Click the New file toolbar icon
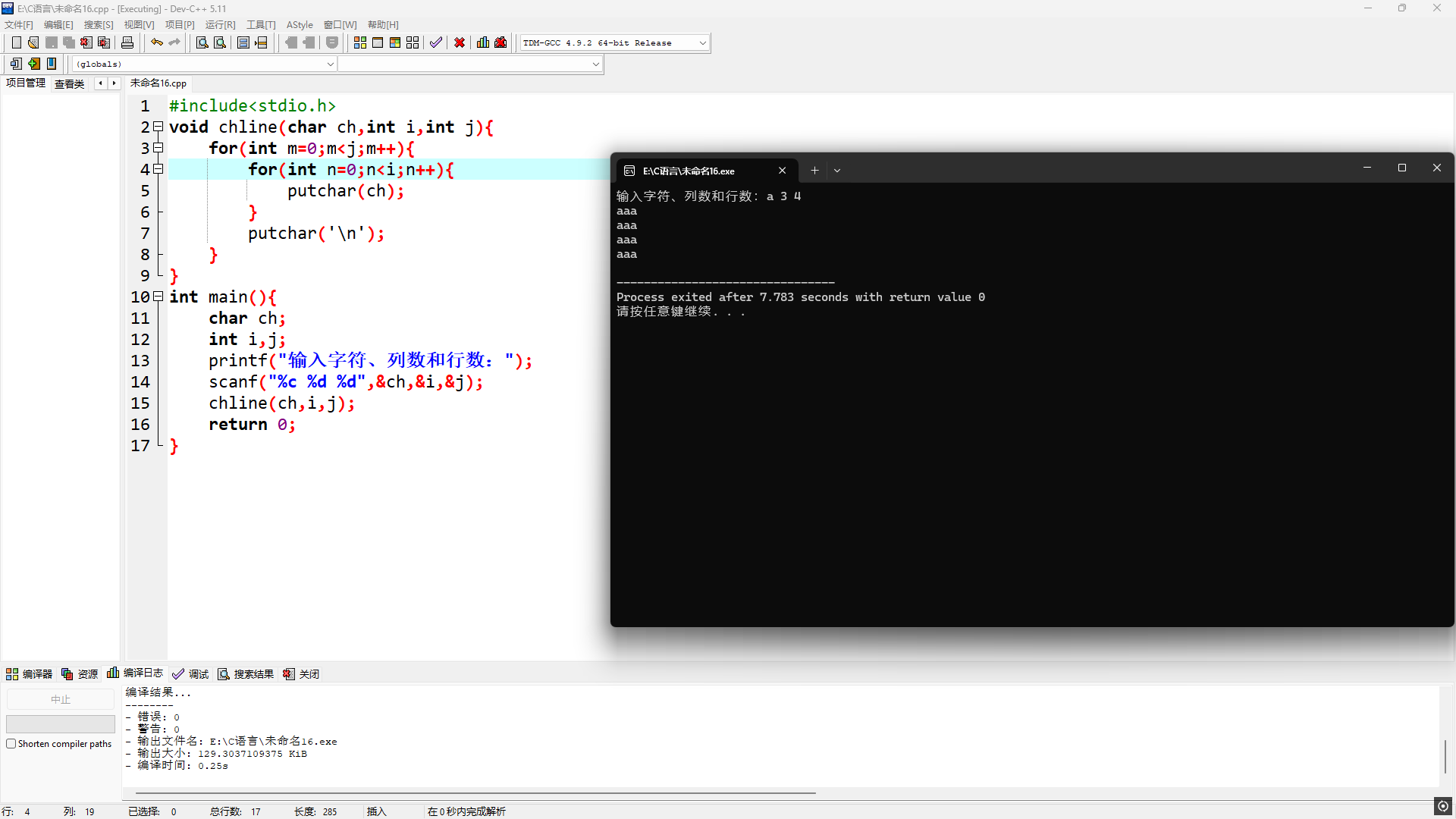This screenshot has height=819, width=1456. (16, 42)
